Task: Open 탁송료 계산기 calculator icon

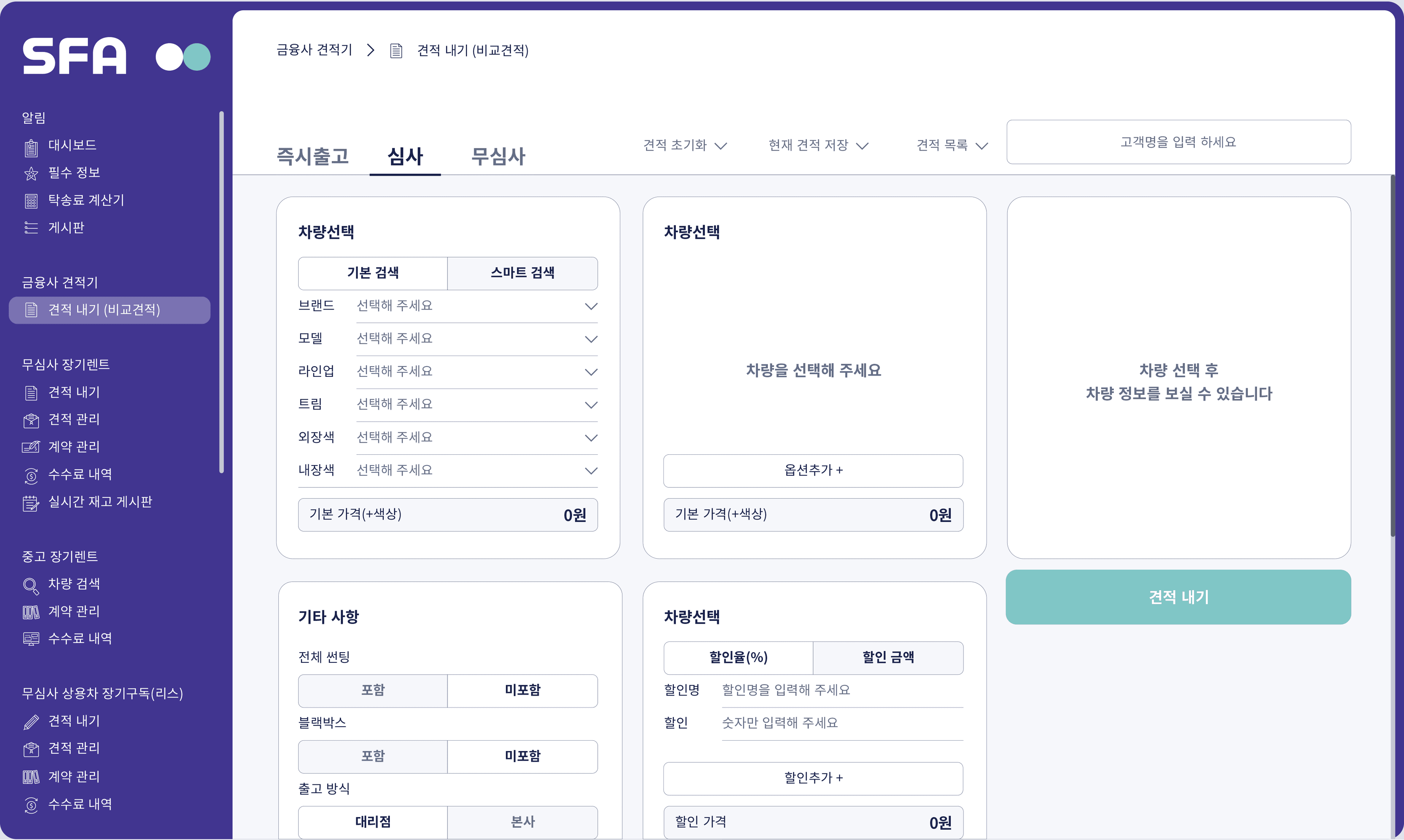Action: click(31, 201)
